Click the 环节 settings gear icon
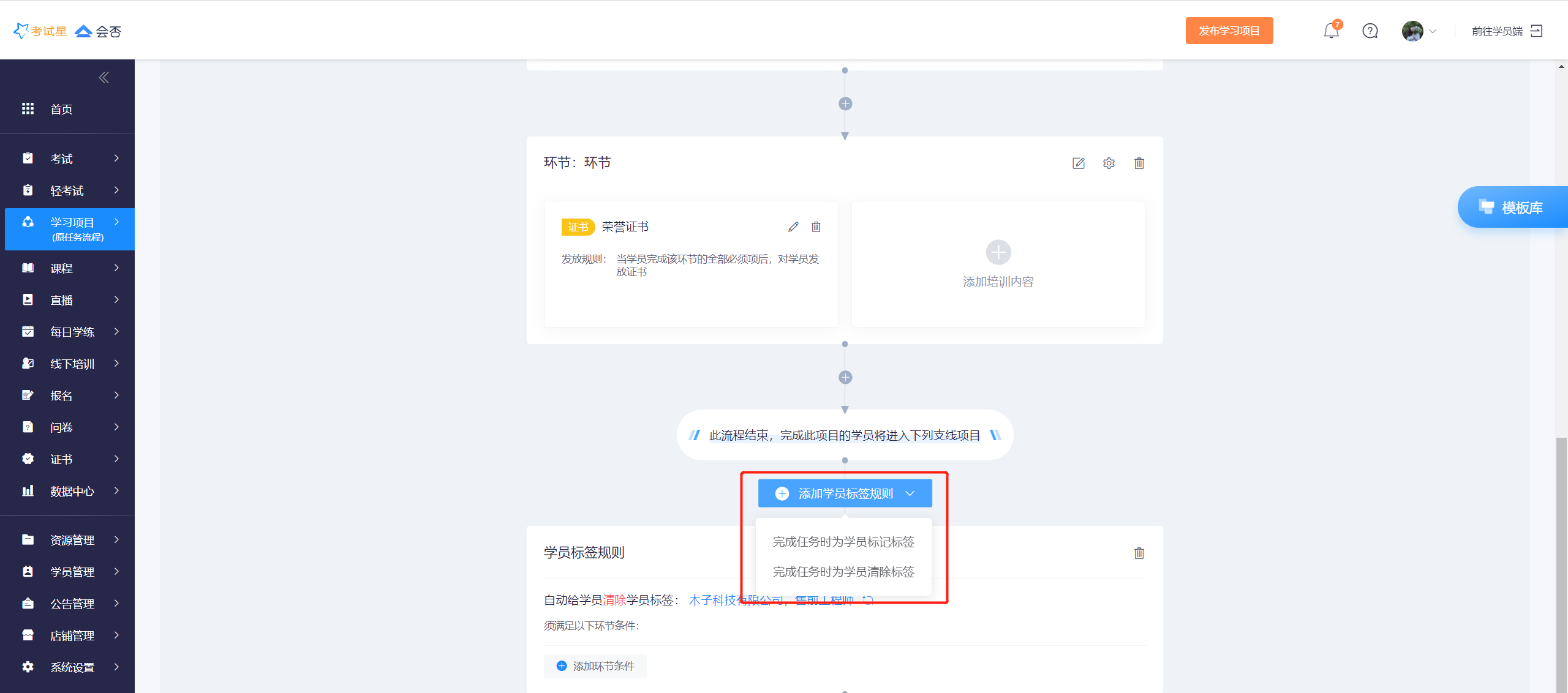 (1109, 163)
